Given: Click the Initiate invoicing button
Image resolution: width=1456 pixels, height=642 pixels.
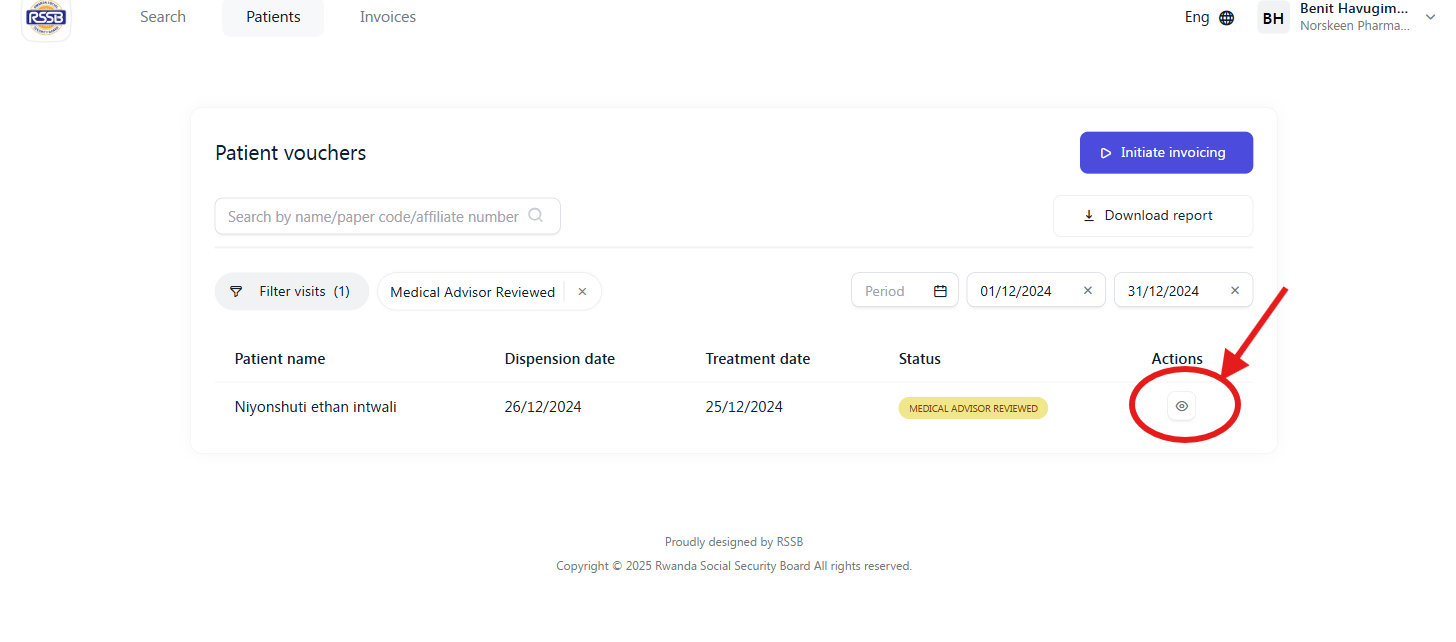Looking at the screenshot, I should 1166,153.
